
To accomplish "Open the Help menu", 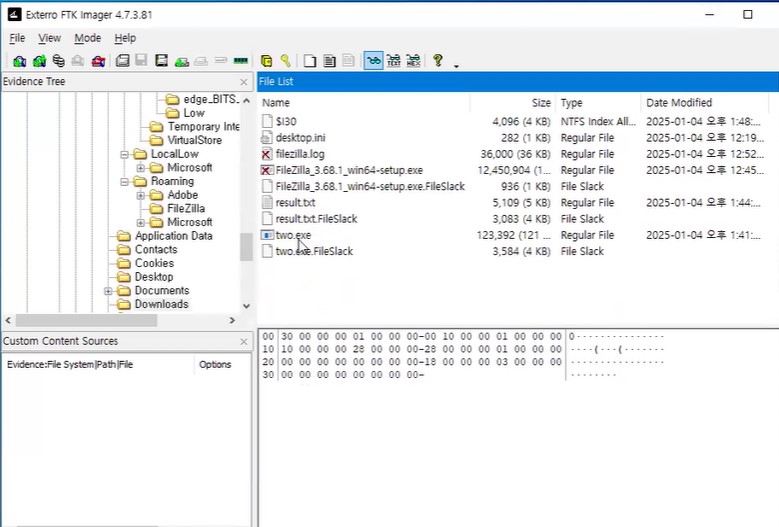I will click(x=125, y=38).
